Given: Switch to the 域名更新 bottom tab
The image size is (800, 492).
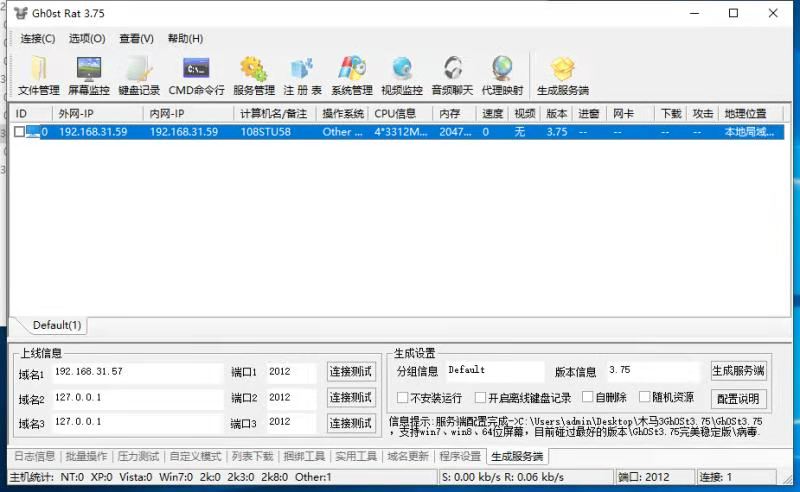Looking at the screenshot, I should tap(408, 456).
